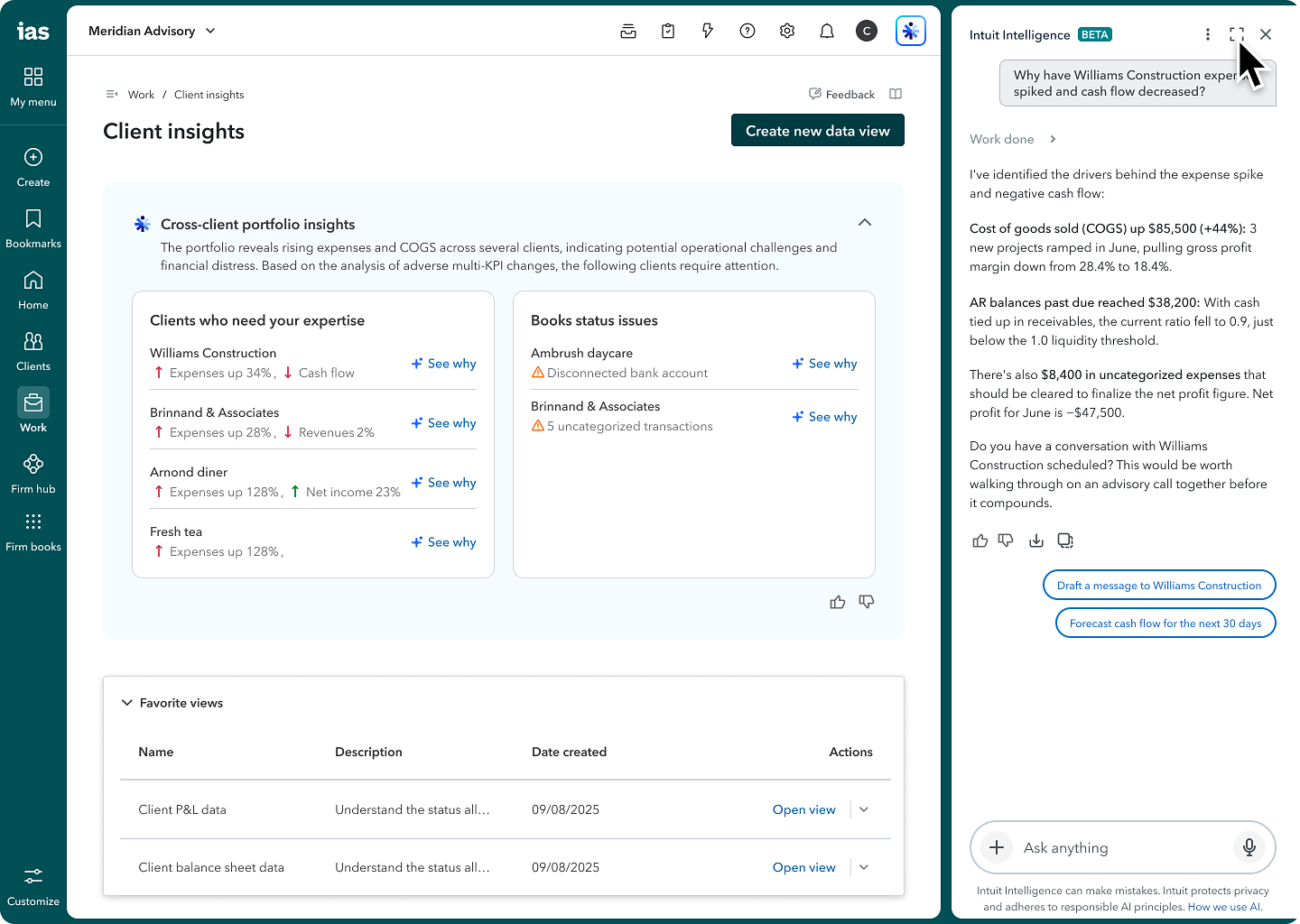
Task: Click the Client P&L data row name
Action: (182, 809)
